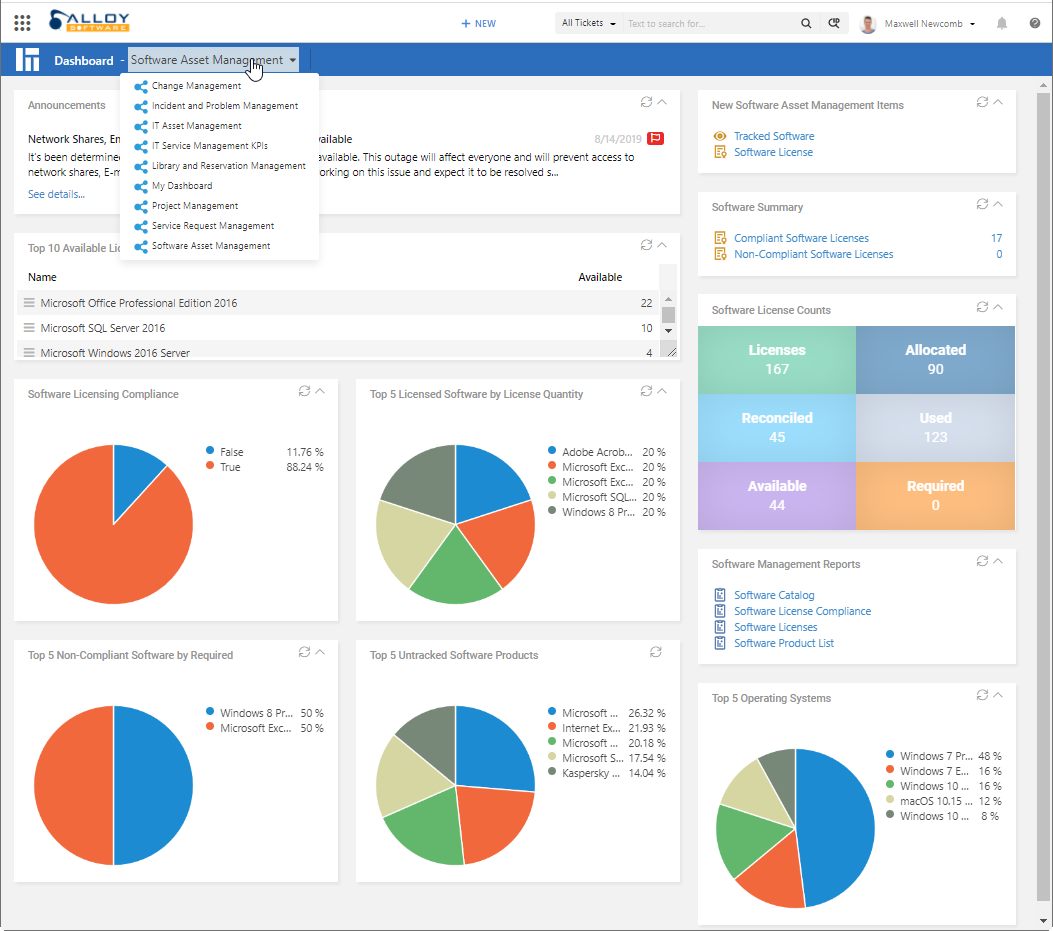The image size is (1053, 931).
Task: Collapse the Software Licensing Compliance widget
Action: pyautogui.click(x=320, y=391)
